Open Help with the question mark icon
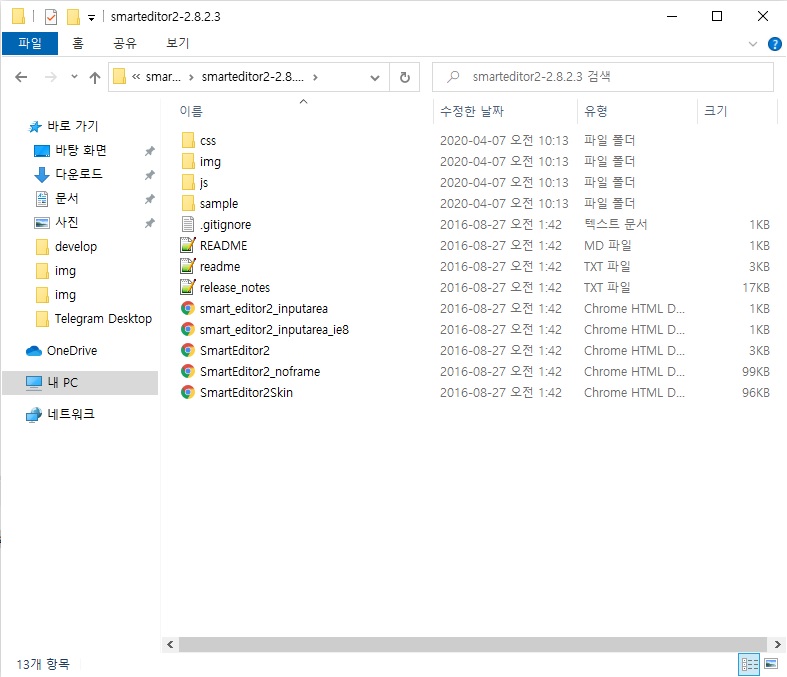 click(x=774, y=44)
